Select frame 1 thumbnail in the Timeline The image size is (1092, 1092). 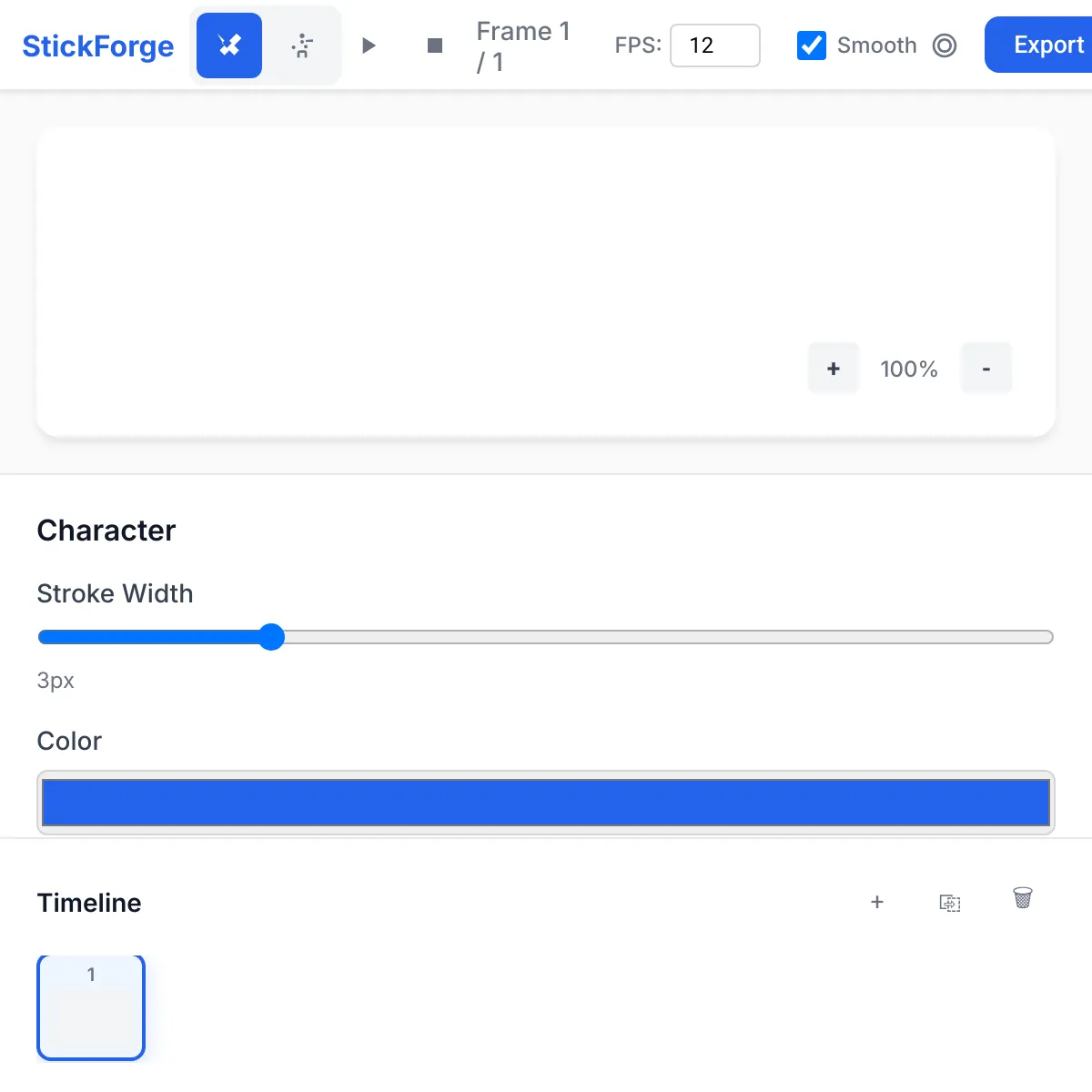(90, 1006)
